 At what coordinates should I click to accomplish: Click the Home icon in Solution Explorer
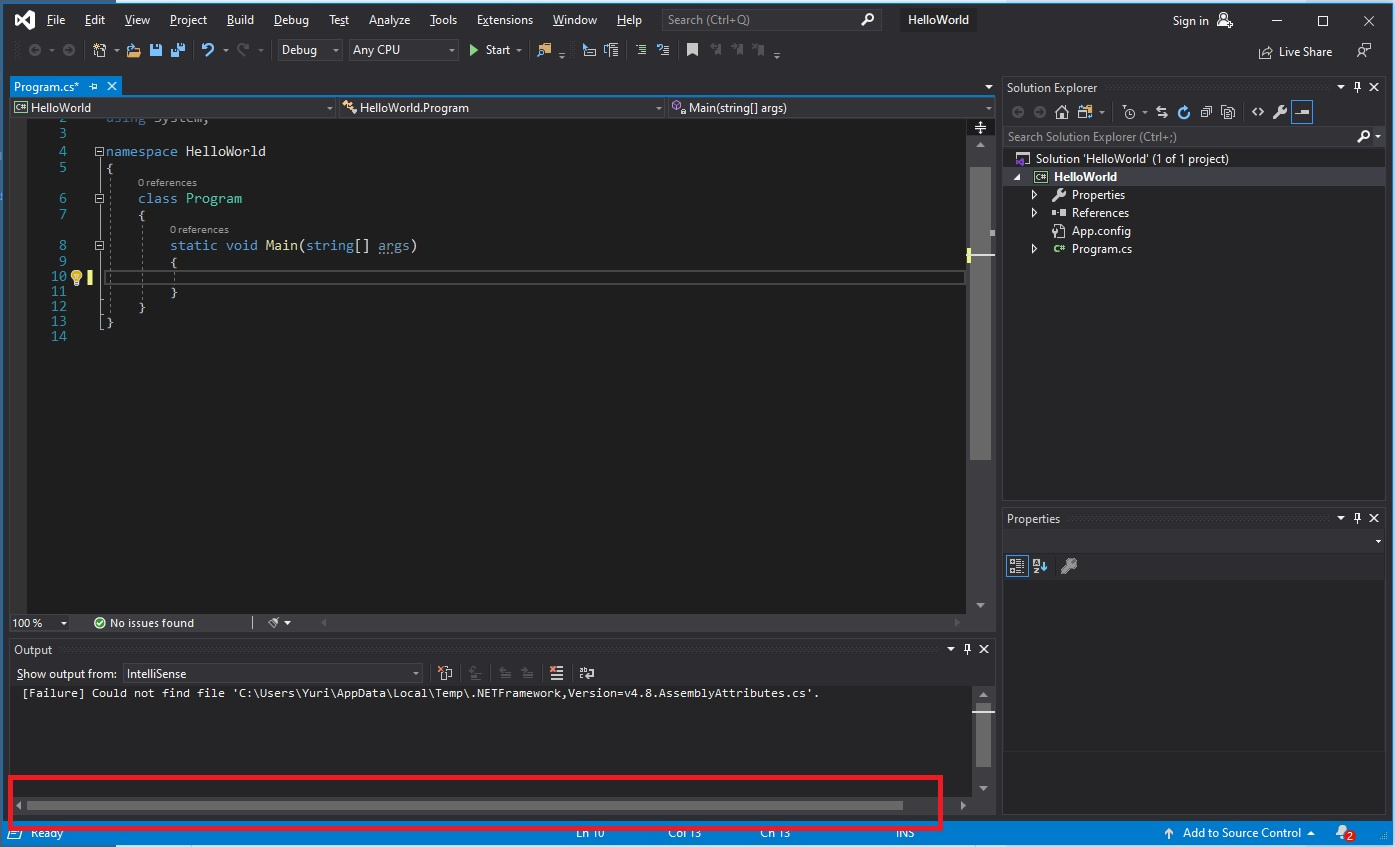(1062, 113)
